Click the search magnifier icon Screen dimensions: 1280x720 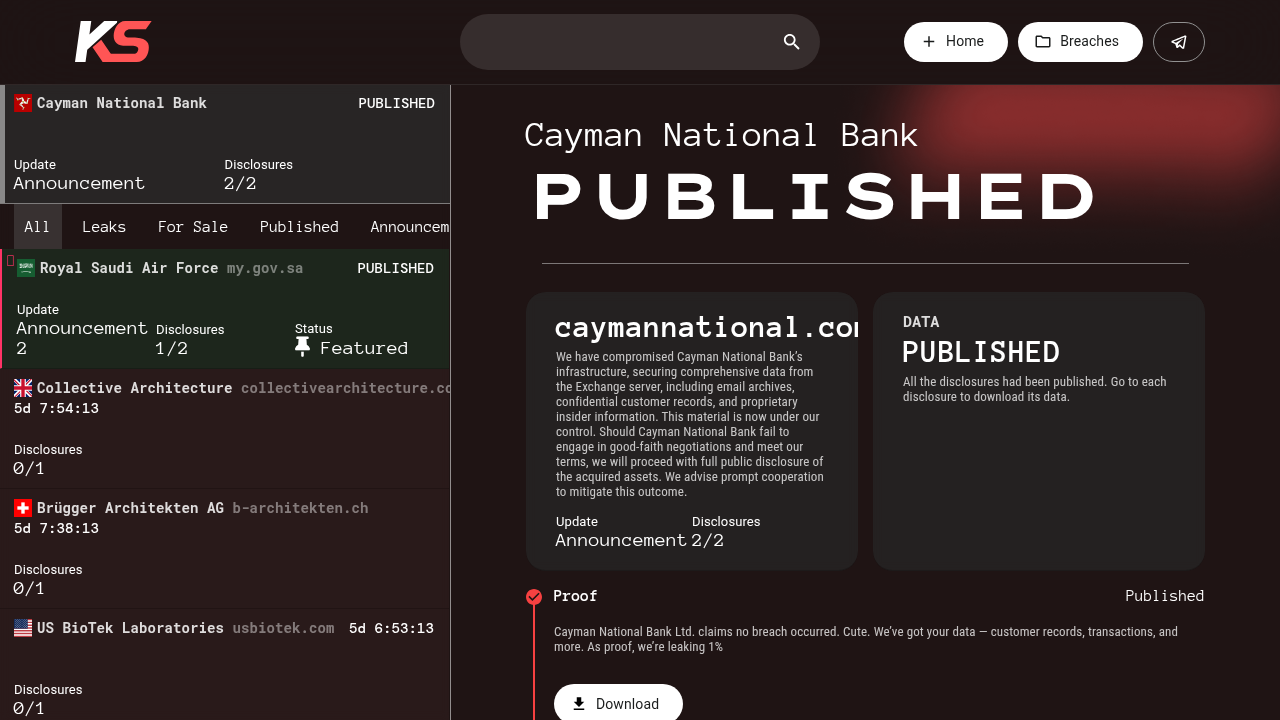(791, 42)
